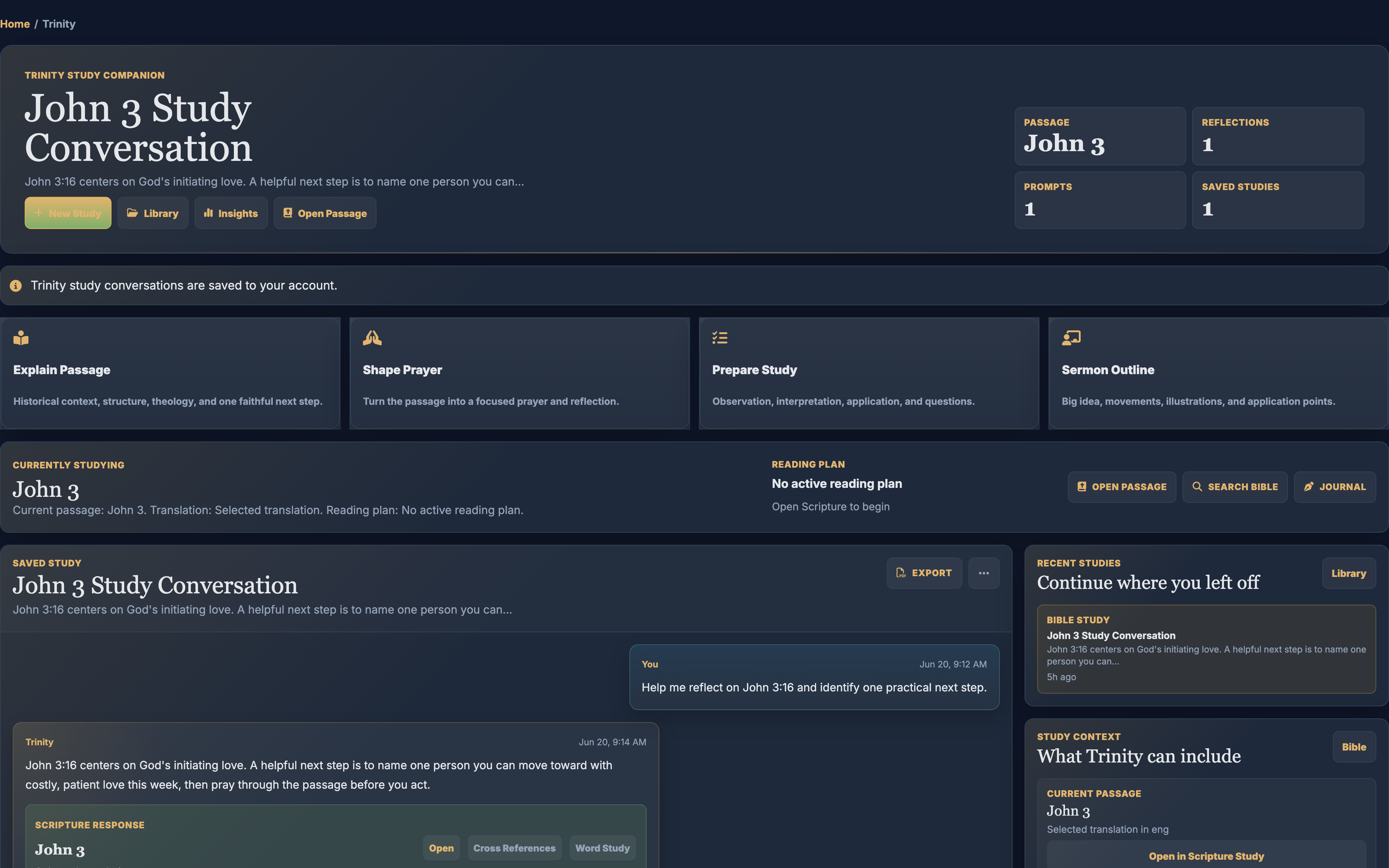Click the PDF file icon on EXPORT

click(x=901, y=573)
